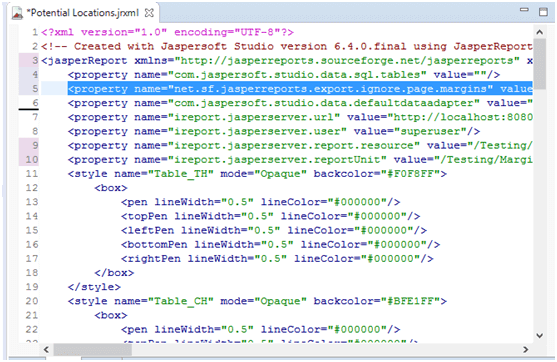Screen dimensions: 557x362
Task: Click the bottomPen line in the editor
Action: tap(280, 245)
